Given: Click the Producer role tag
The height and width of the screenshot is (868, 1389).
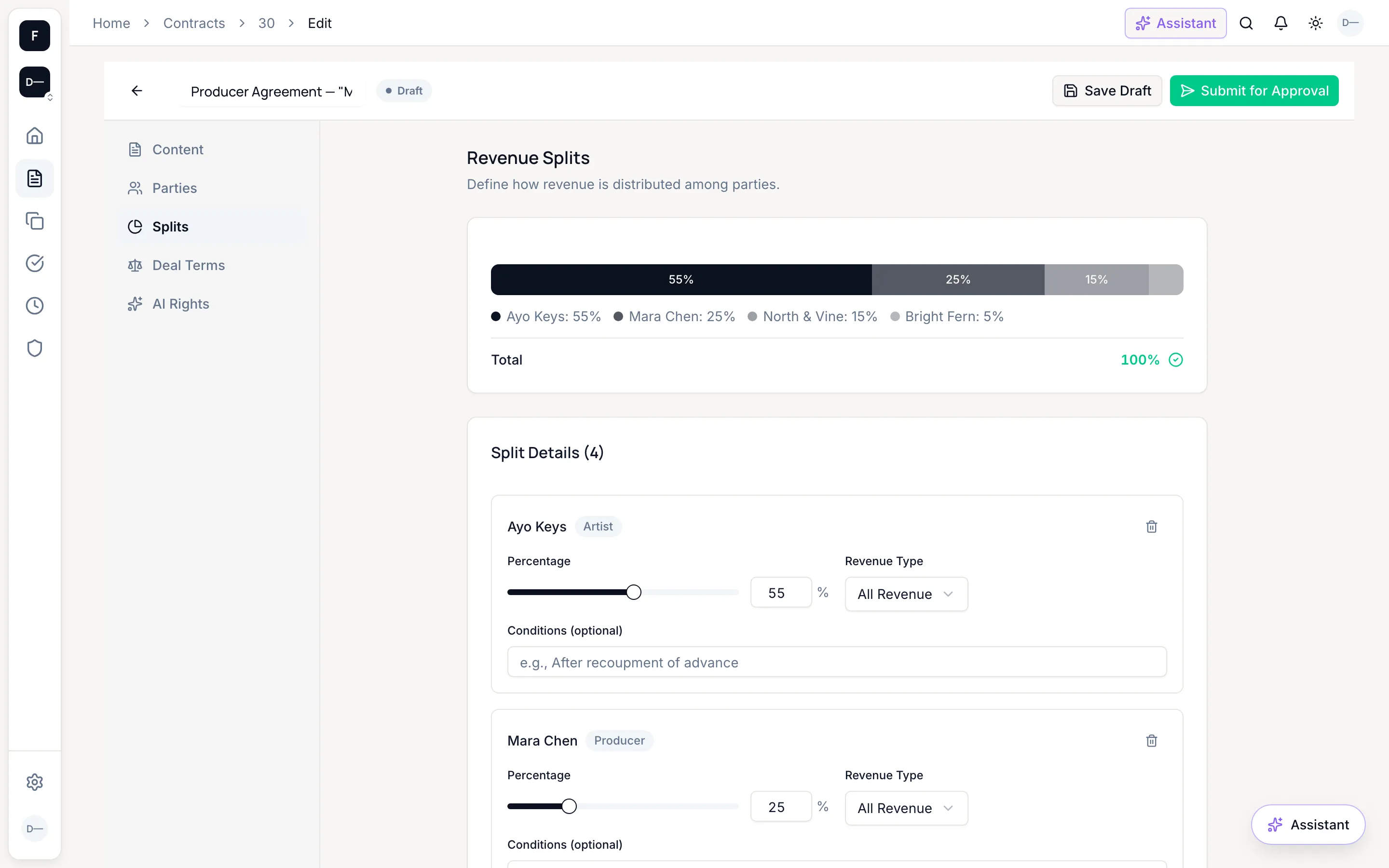Looking at the screenshot, I should (x=619, y=741).
